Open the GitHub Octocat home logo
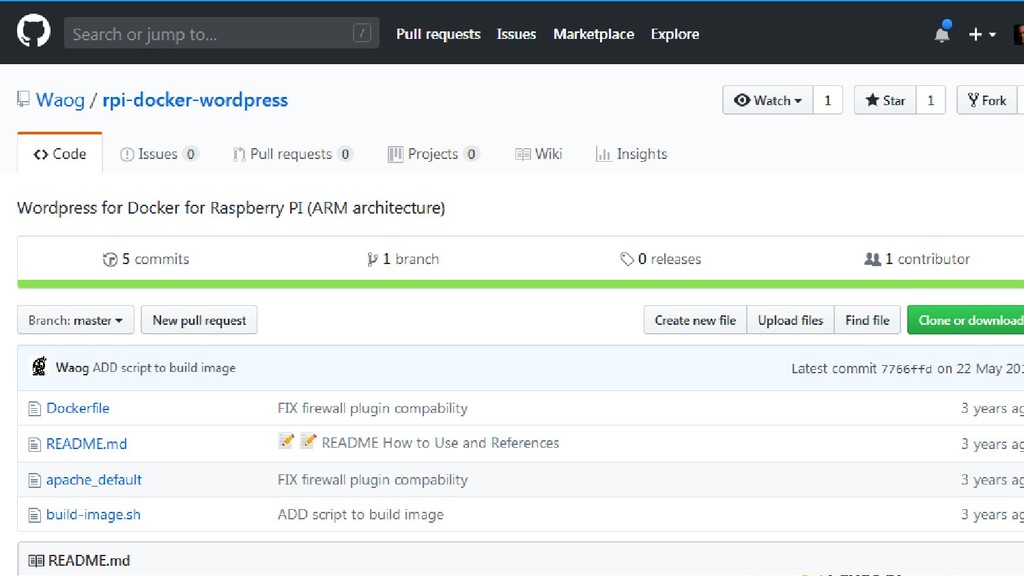This screenshot has width=1024, height=576. (x=33, y=31)
